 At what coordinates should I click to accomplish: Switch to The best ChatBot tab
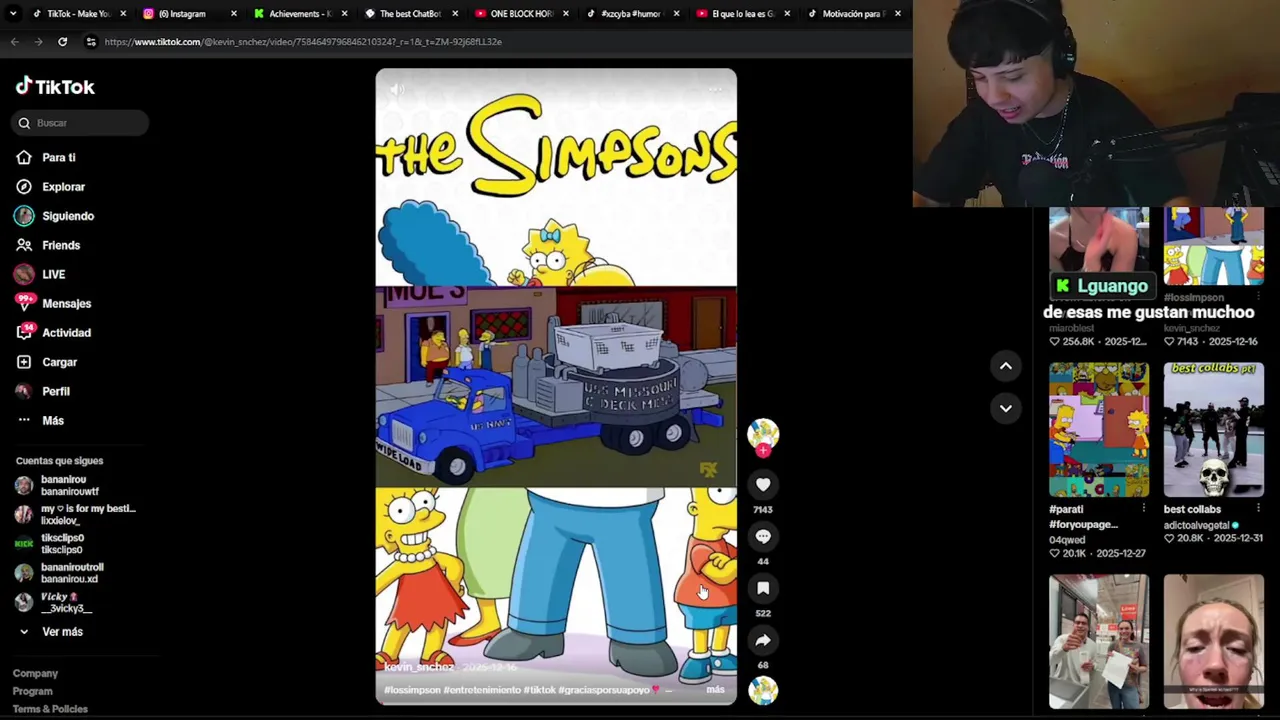409,14
